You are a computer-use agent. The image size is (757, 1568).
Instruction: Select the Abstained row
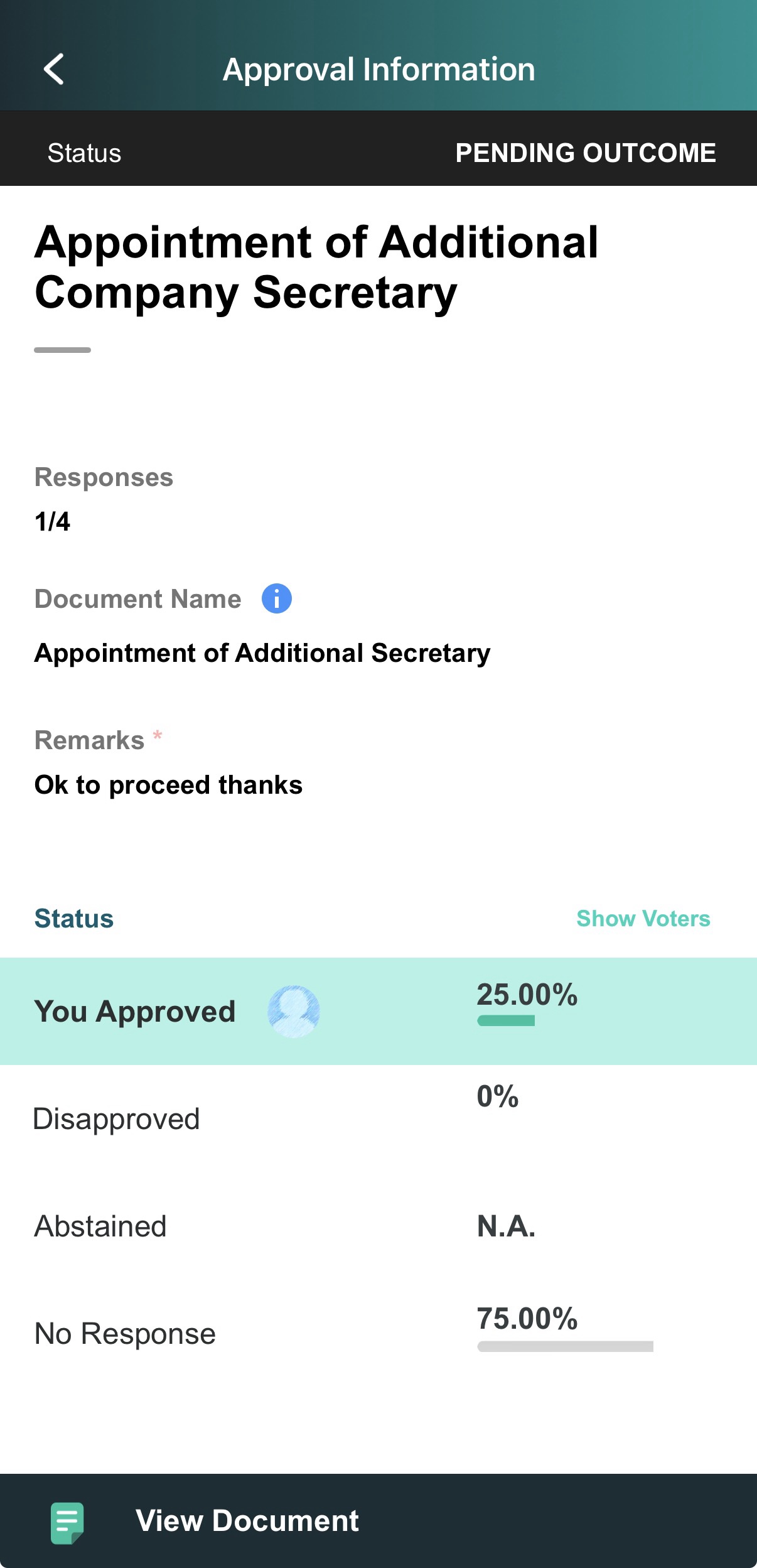pos(378,1226)
